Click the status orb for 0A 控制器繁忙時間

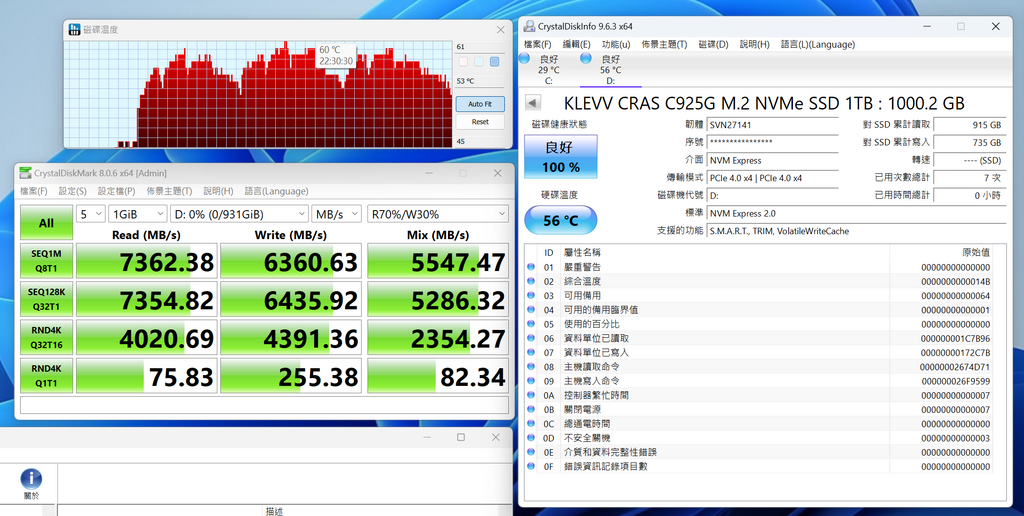click(x=531, y=395)
